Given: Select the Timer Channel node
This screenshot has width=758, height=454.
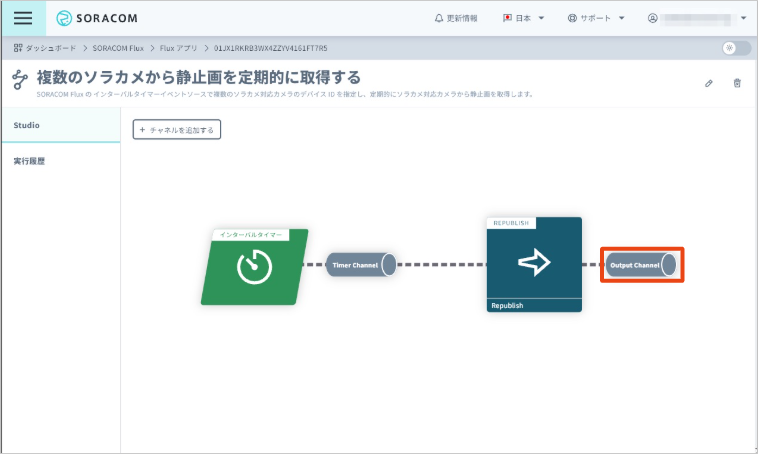Looking at the screenshot, I should [x=361, y=265].
